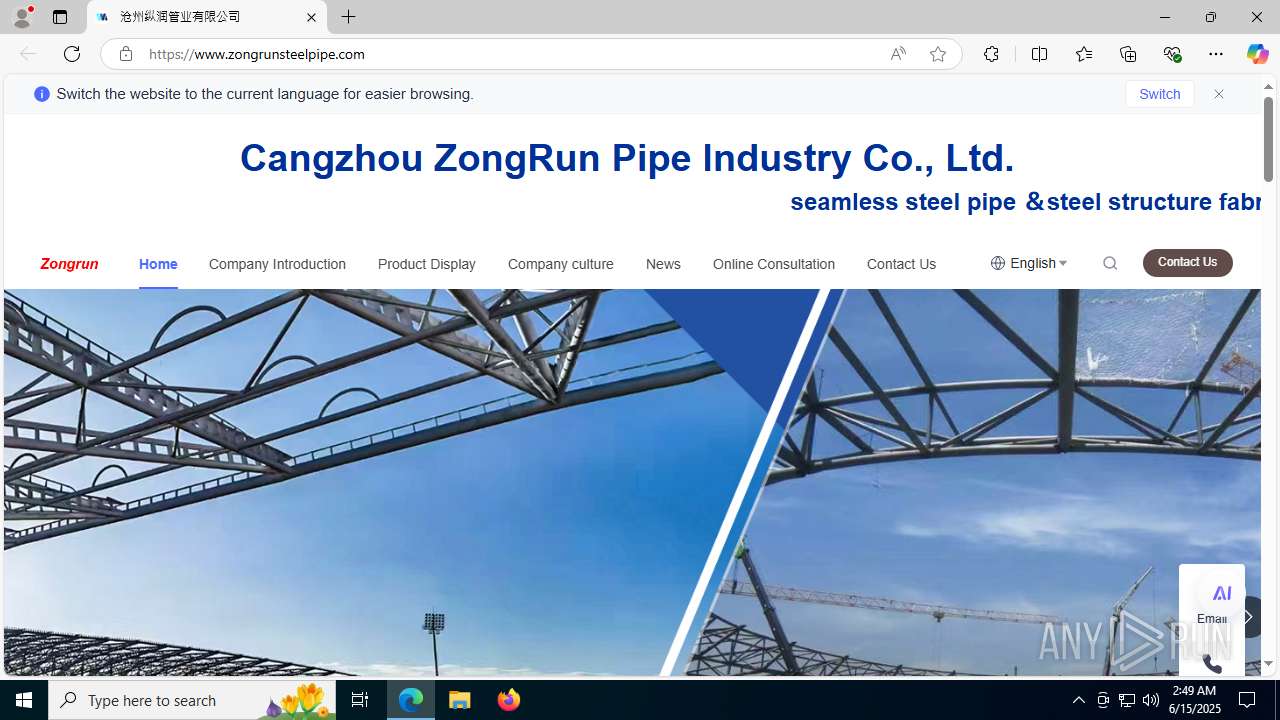Viewport: 1280px width, 720px height.
Task: Toggle Split screen view
Action: pyautogui.click(x=1040, y=54)
